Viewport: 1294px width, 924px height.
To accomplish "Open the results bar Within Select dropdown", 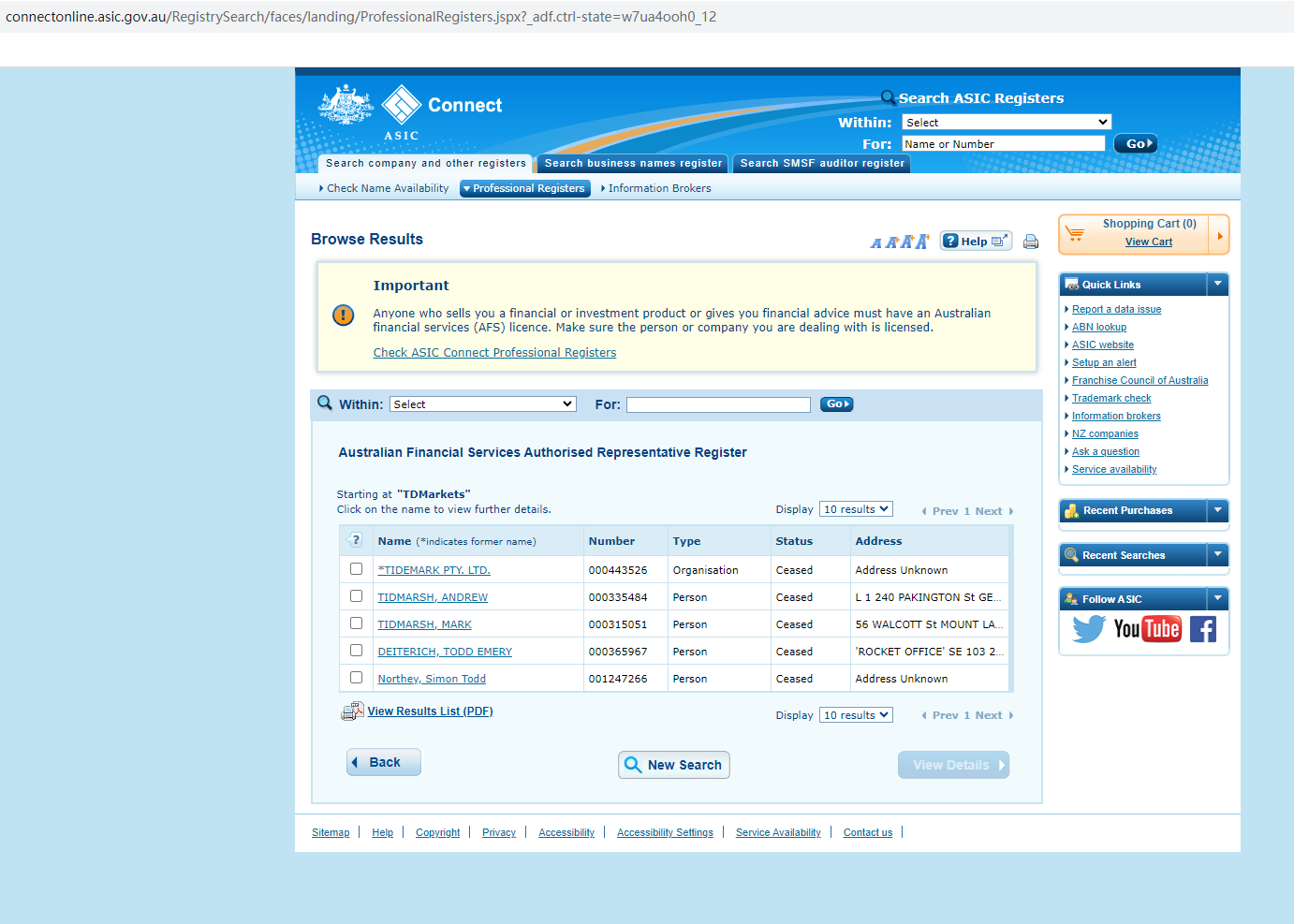I will [482, 404].
